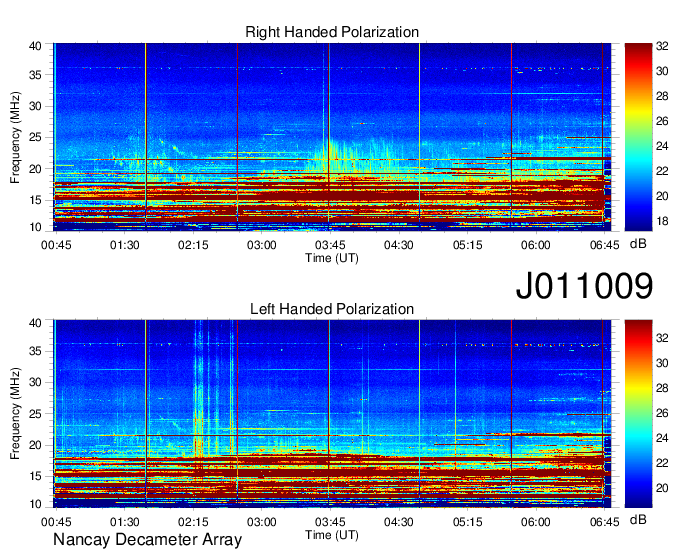Click 06:00 tick on Left Handed time axis
Image resolution: width=680 pixels, height=552 pixels.
point(536,522)
